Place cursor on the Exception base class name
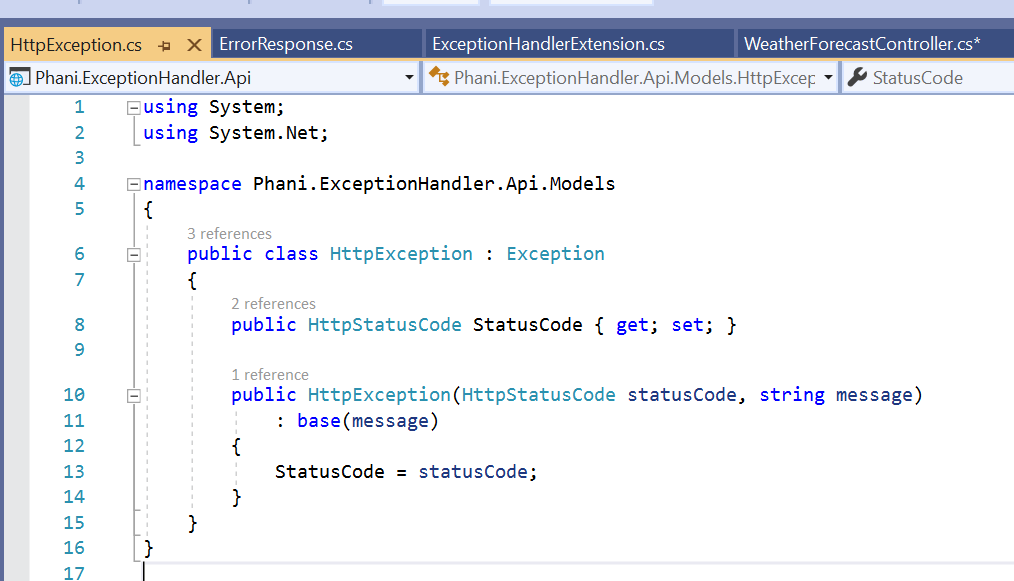This screenshot has width=1014, height=581. pos(555,254)
